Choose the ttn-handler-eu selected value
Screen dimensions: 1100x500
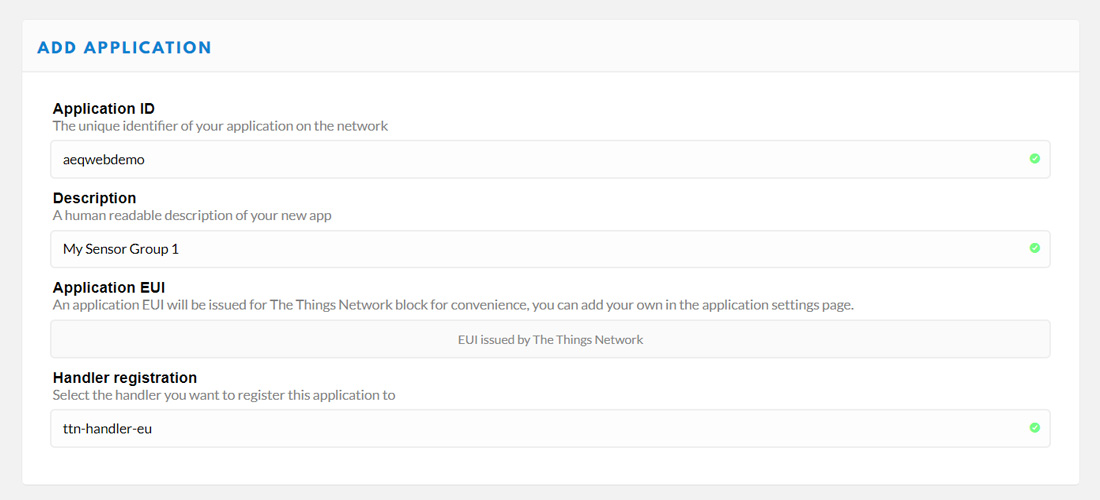tap(107, 428)
